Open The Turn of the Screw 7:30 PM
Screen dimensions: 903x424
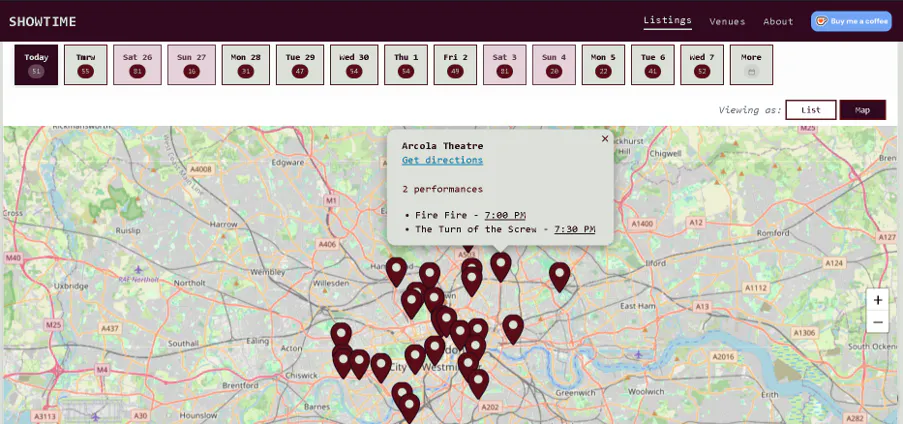574,229
